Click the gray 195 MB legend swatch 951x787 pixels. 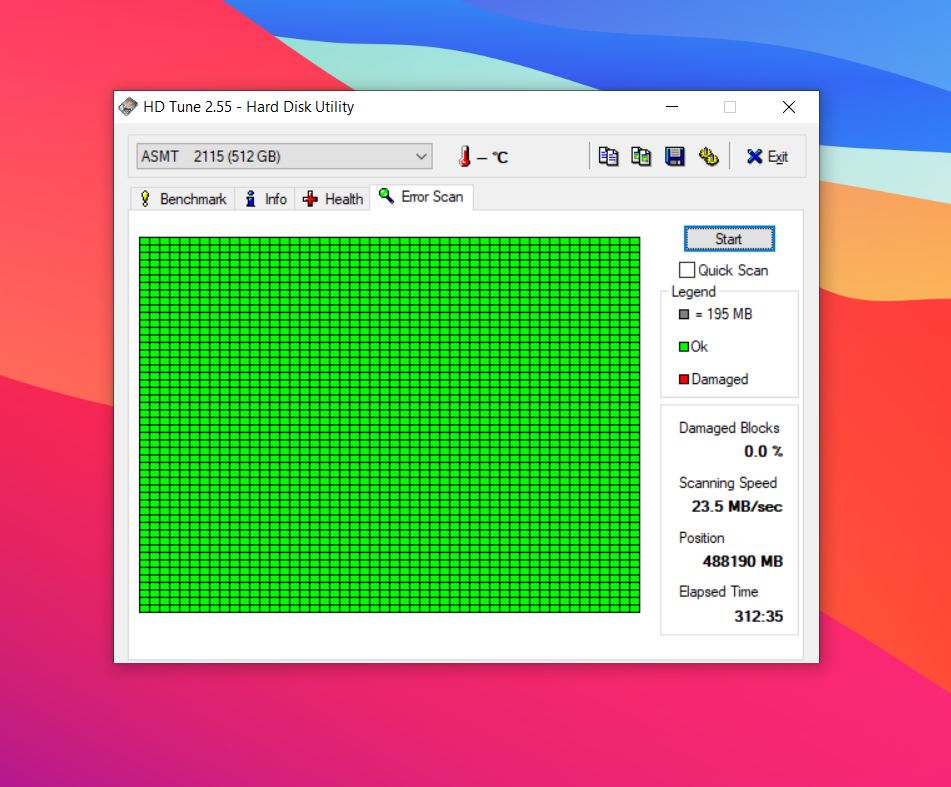pos(684,314)
